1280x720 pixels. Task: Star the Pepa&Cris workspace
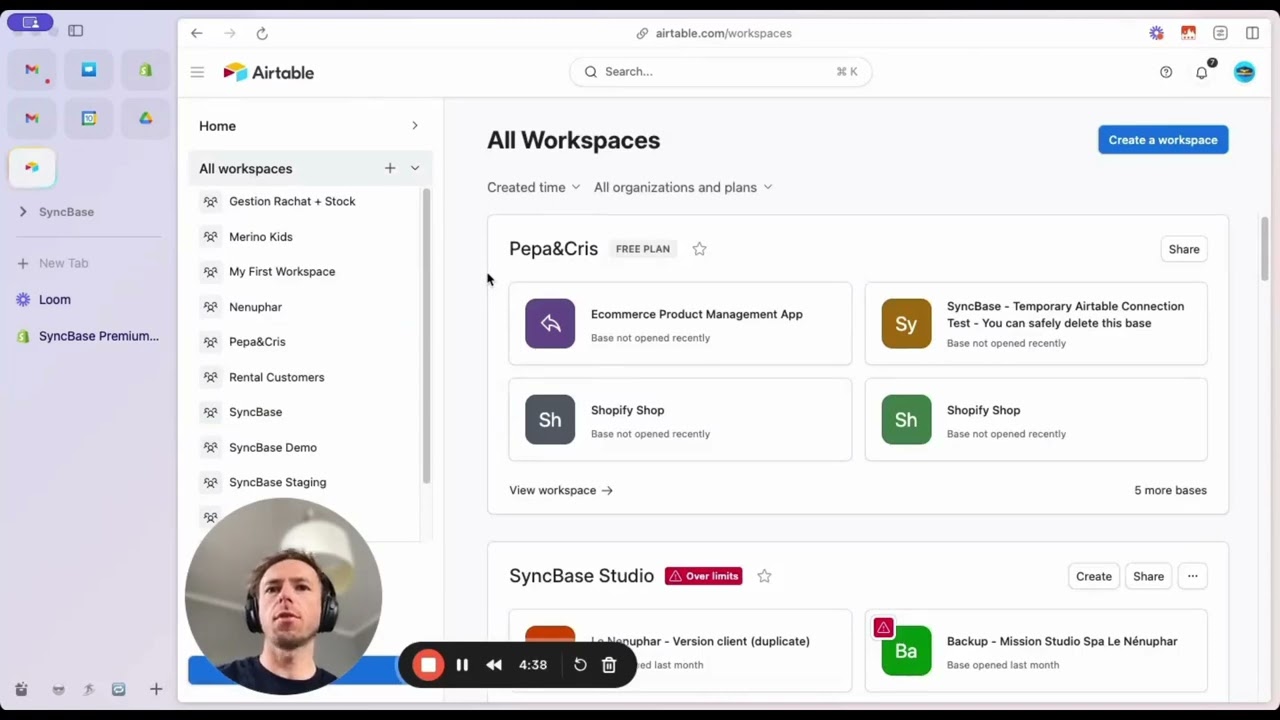[699, 249]
